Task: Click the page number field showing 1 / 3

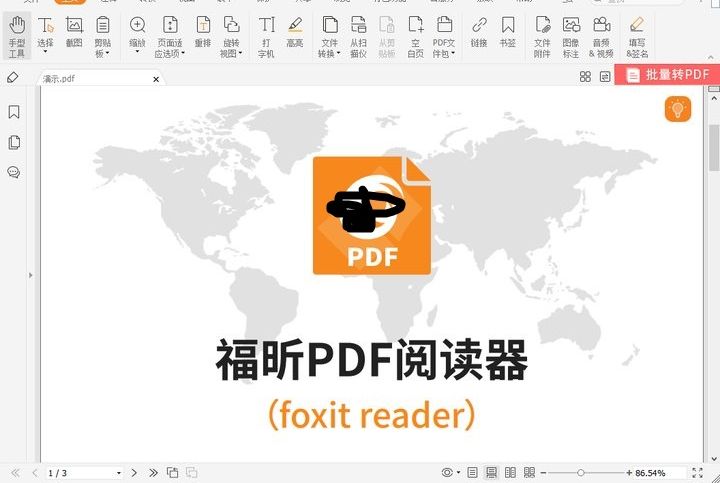Action: coord(80,472)
